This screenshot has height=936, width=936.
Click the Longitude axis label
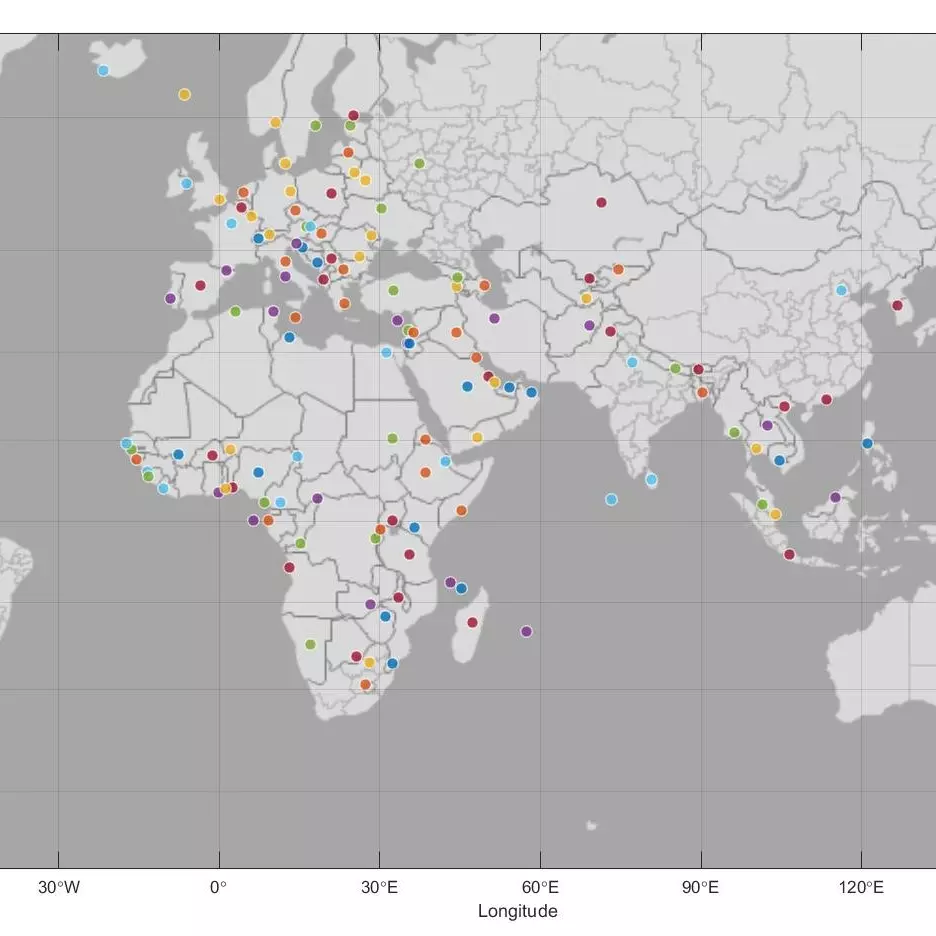(x=518, y=911)
